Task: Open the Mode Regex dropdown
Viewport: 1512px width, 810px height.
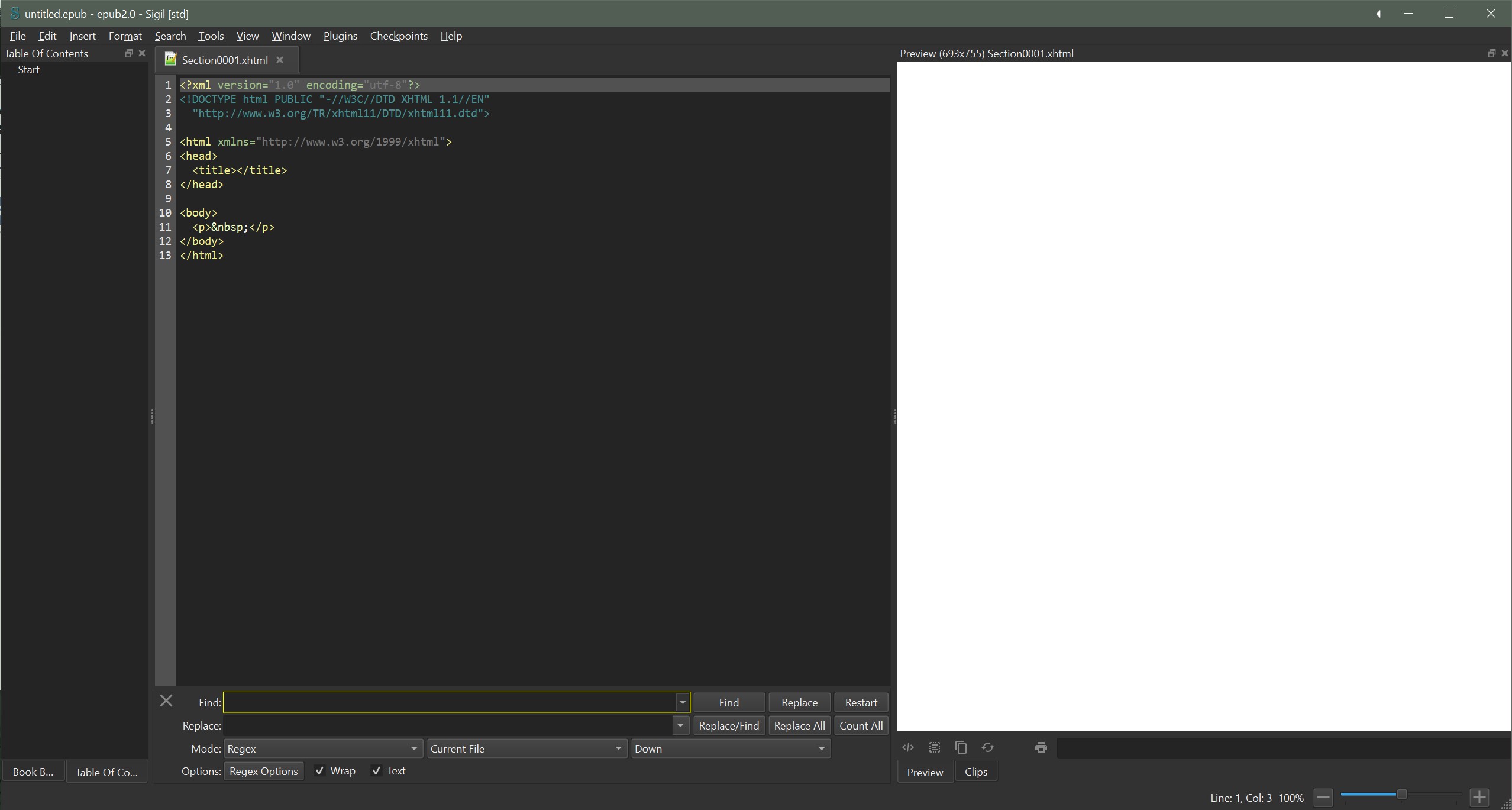Action: coord(322,748)
